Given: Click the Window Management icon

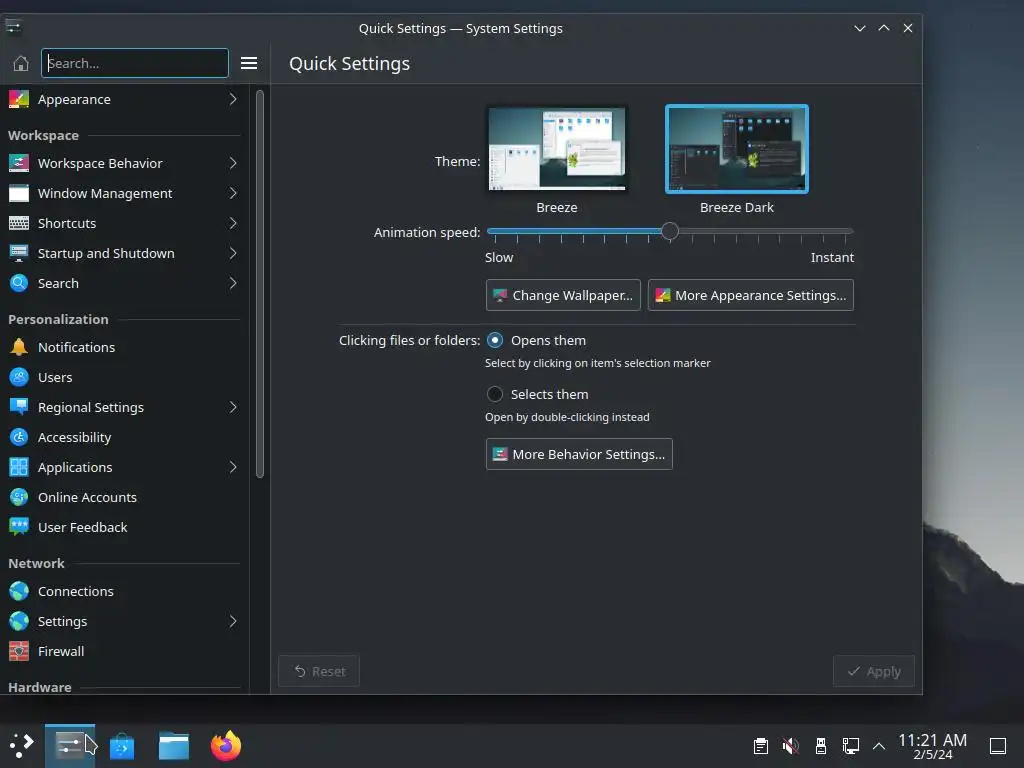Looking at the screenshot, I should tap(19, 193).
